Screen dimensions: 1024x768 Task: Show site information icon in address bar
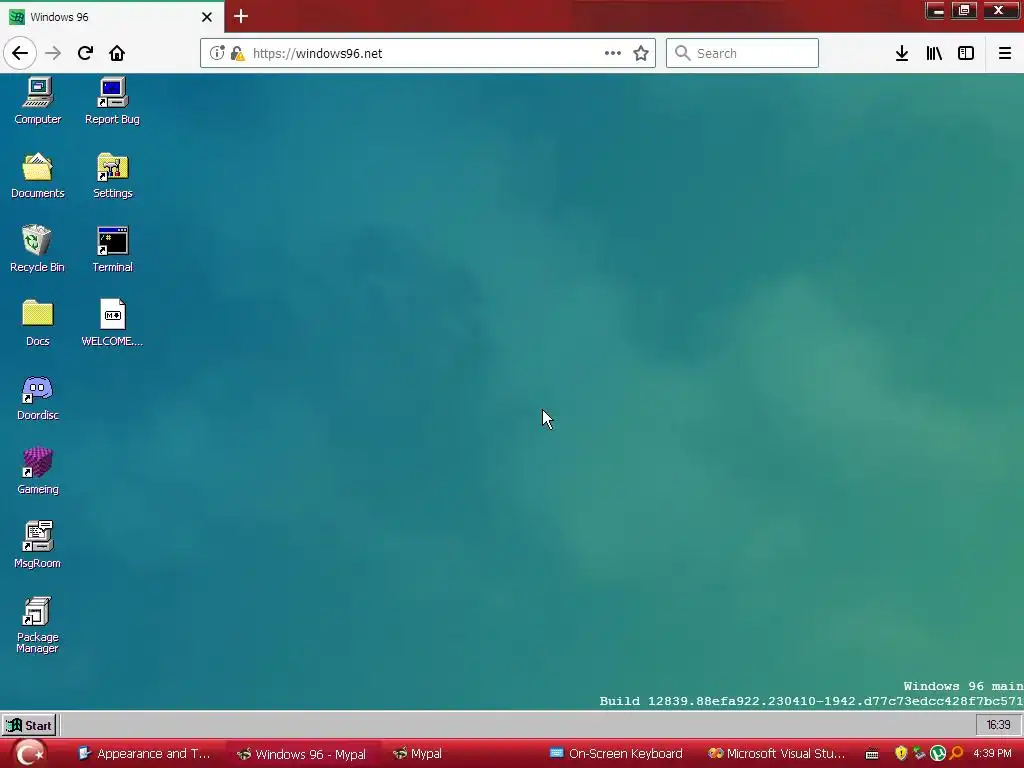pos(217,53)
